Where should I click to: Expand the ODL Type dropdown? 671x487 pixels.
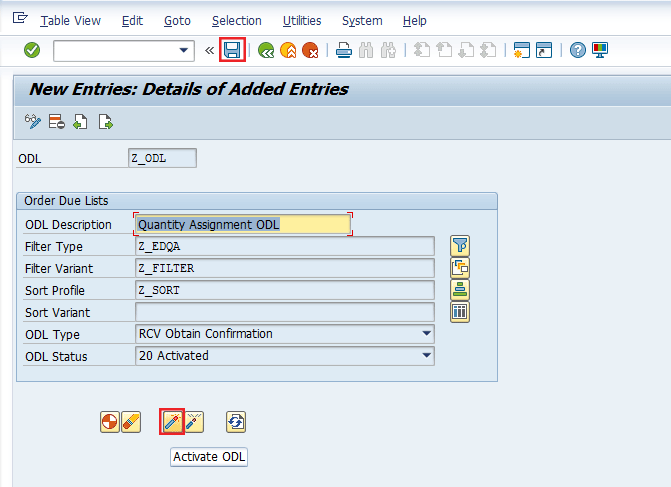tap(427, 334)
